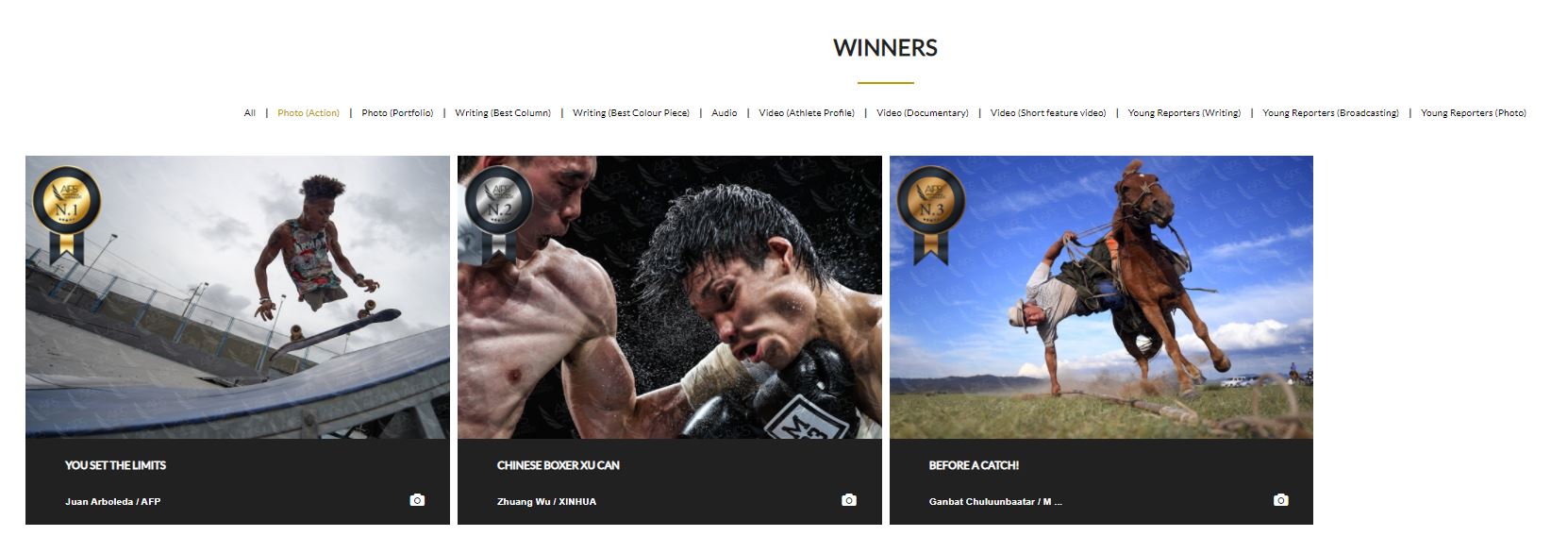Open Young Reporters (Broadcasting) category
This screenshot has width=1568, height=553.
[1330, 113]
